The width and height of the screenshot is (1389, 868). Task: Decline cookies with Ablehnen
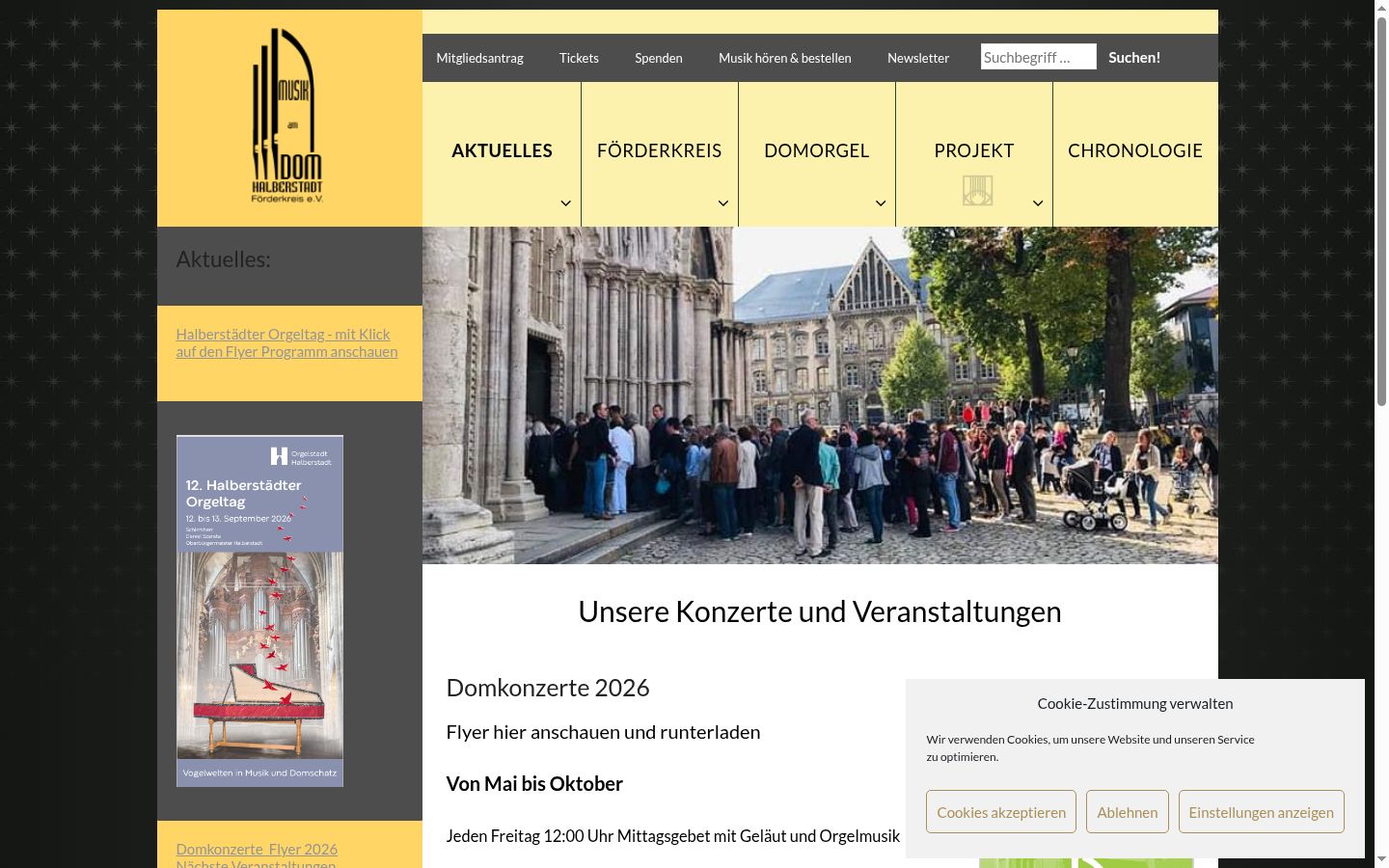tap(1127, 812)
